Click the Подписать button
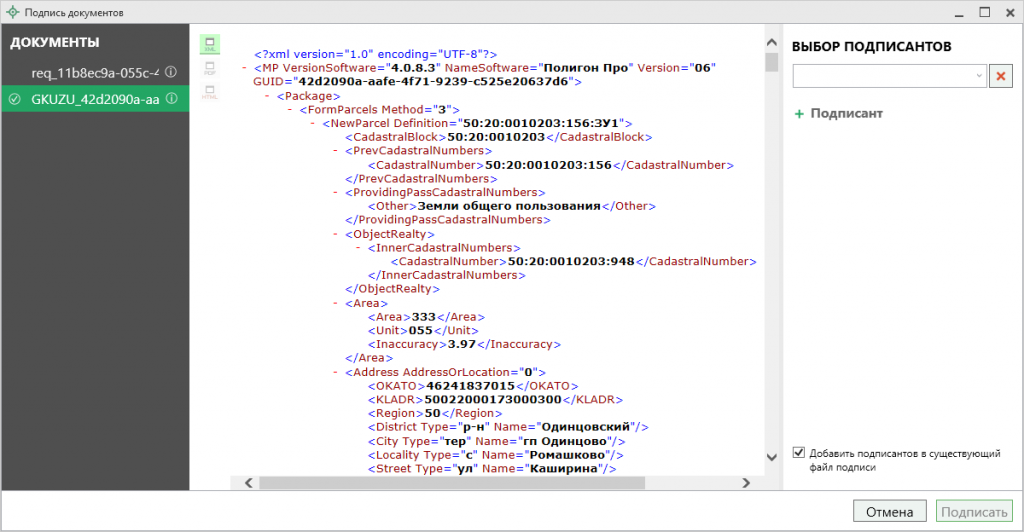Screen dimensions: 1024x532 tap(974, 511)
